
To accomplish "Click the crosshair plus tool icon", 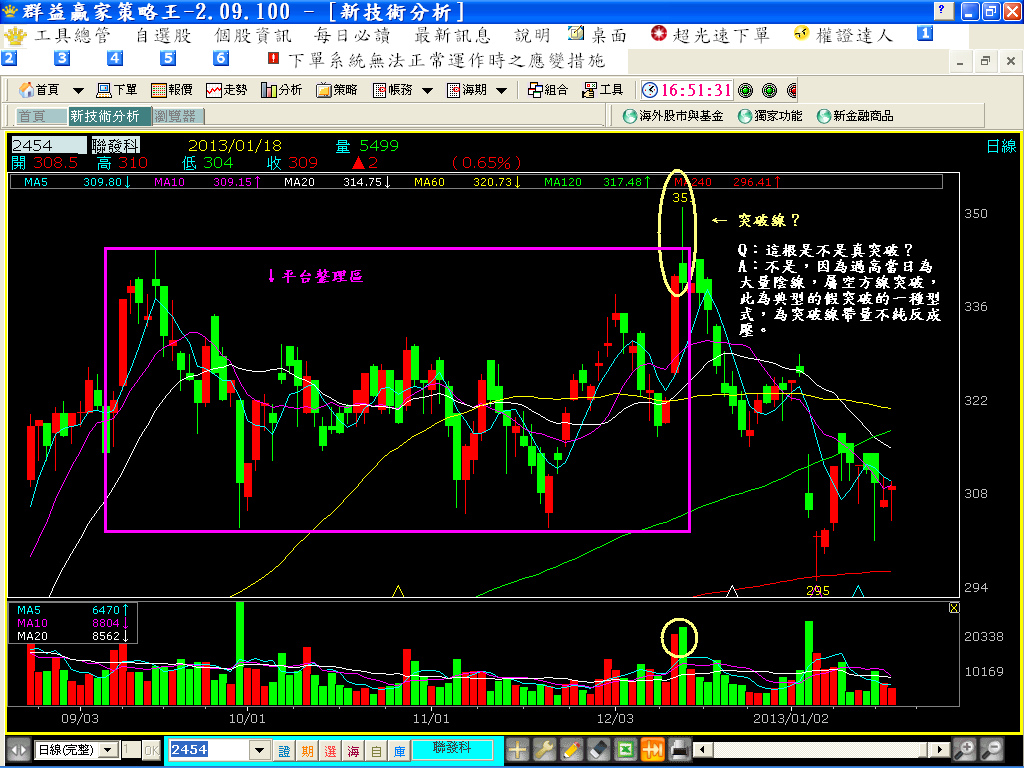I will tap(517, 750).
